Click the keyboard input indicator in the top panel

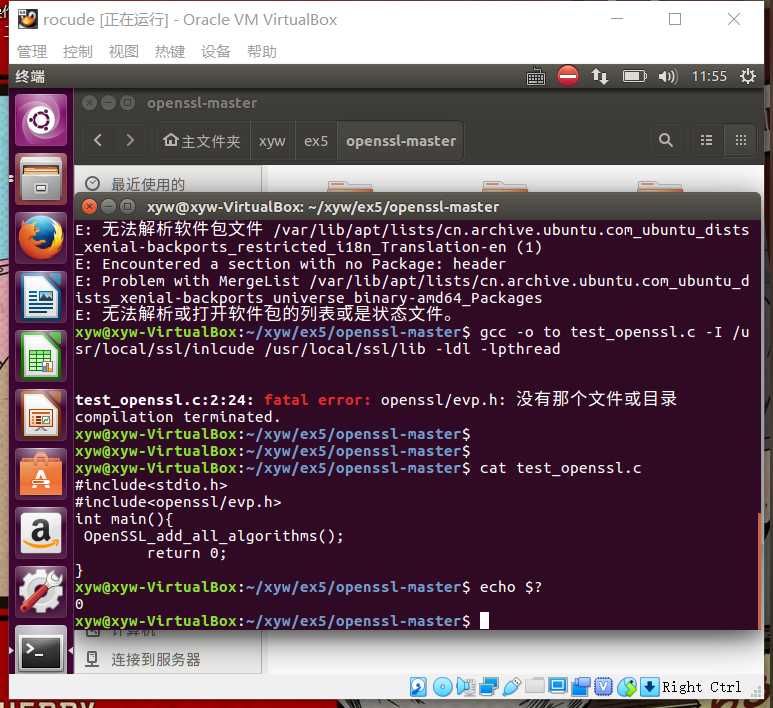[536, 77]
